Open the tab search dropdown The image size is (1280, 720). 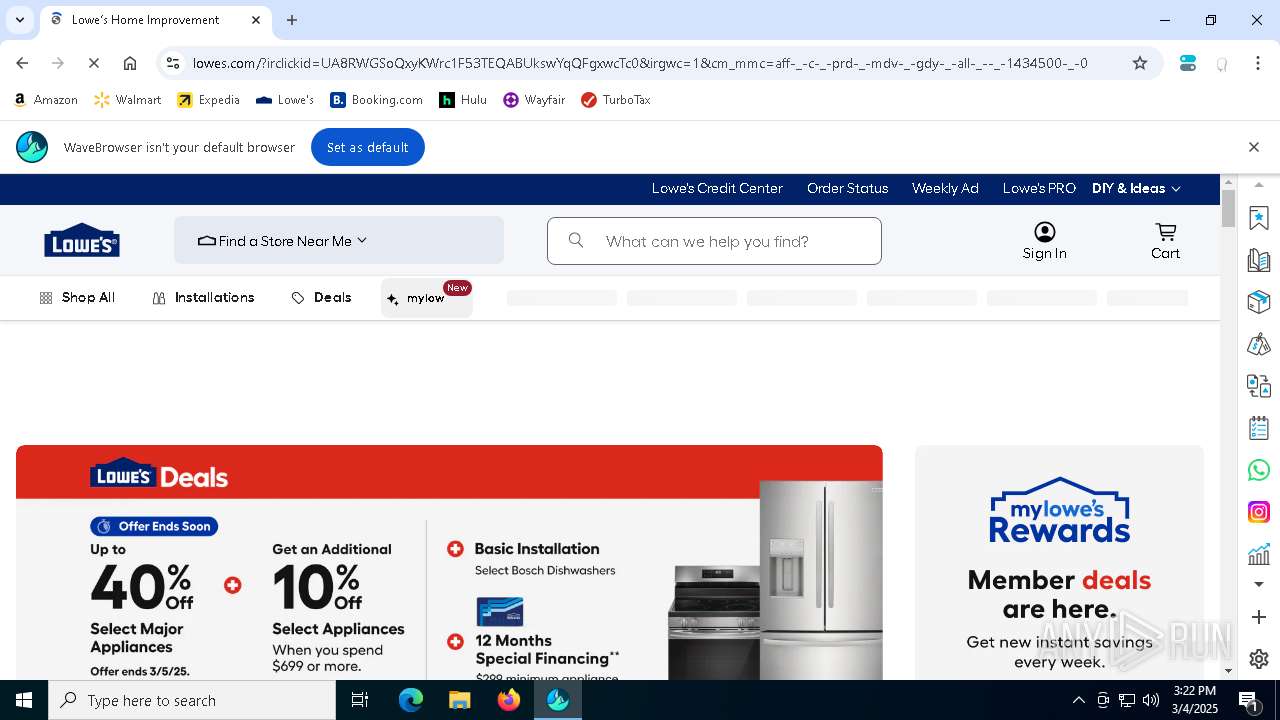click(x=19, y=20)
